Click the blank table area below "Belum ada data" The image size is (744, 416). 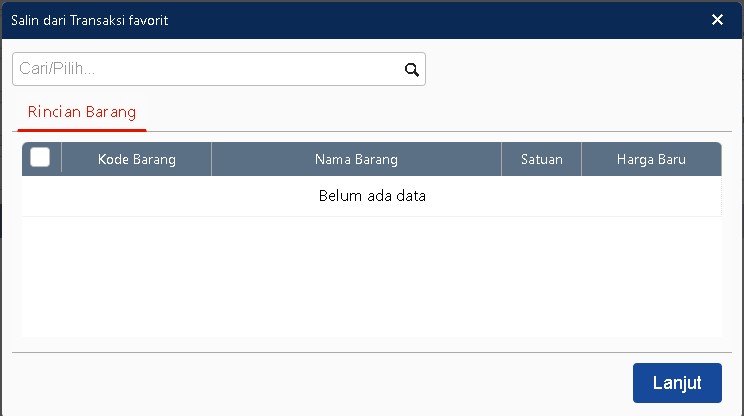click(372, 275)
